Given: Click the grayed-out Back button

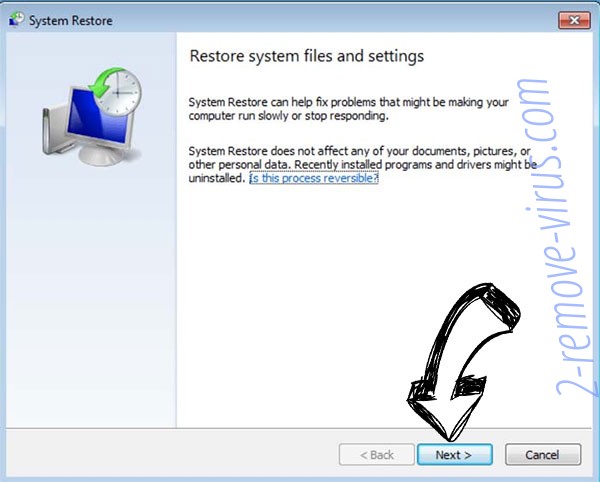Looking at the screenshot, I should 374,455.
